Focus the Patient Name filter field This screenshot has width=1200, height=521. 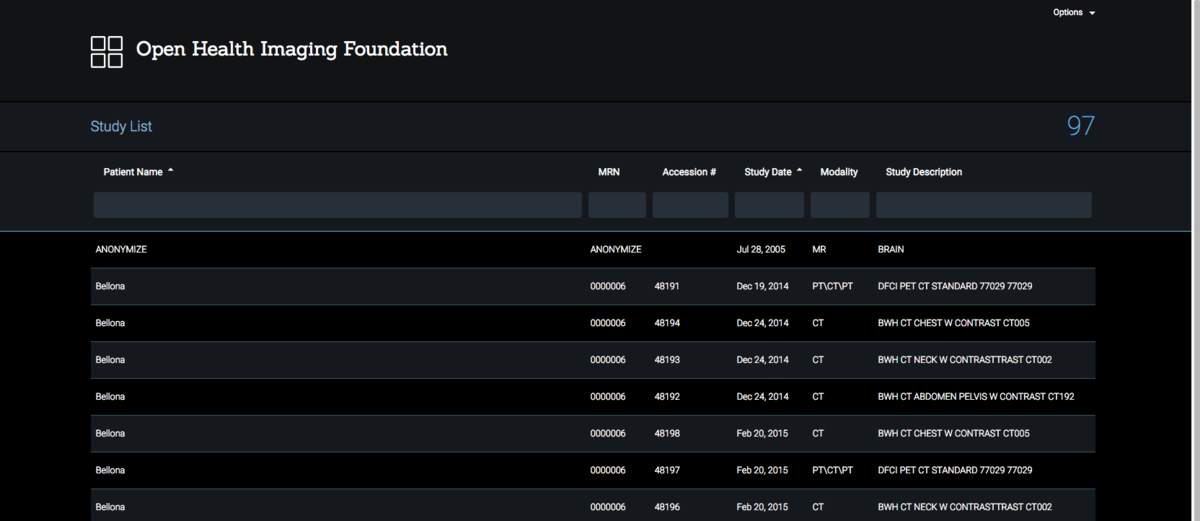point(337,205)
